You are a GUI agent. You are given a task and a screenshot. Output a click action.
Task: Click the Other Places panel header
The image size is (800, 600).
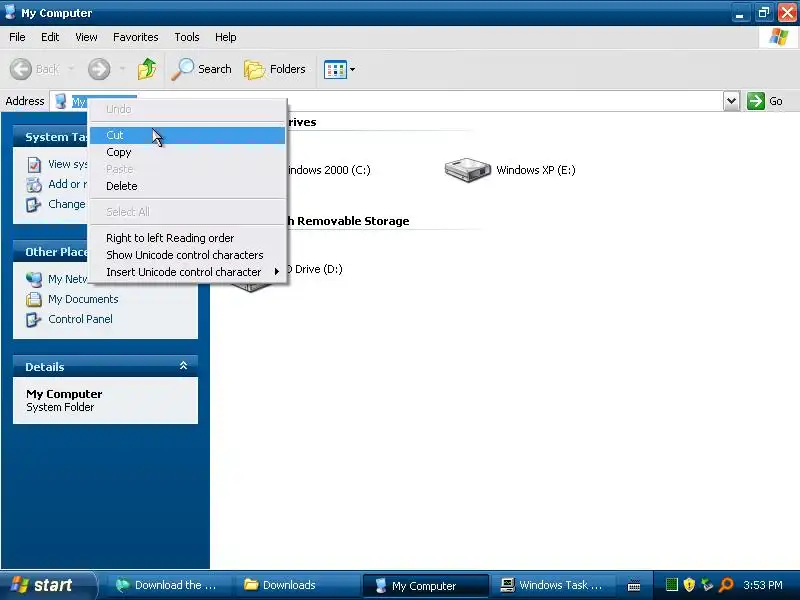(x=51, y=252)
